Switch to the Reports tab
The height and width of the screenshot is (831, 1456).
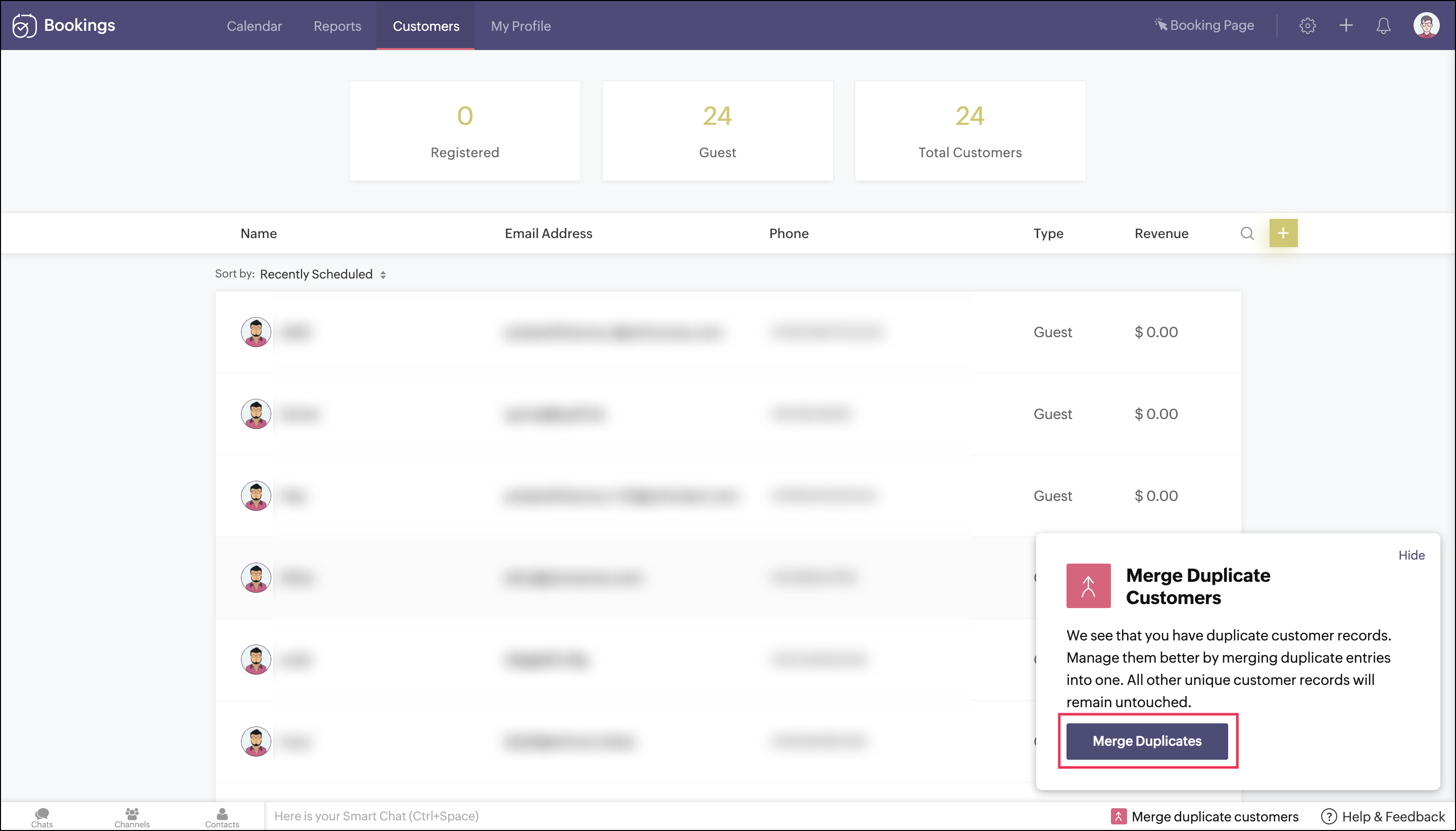tap(337, 26)
